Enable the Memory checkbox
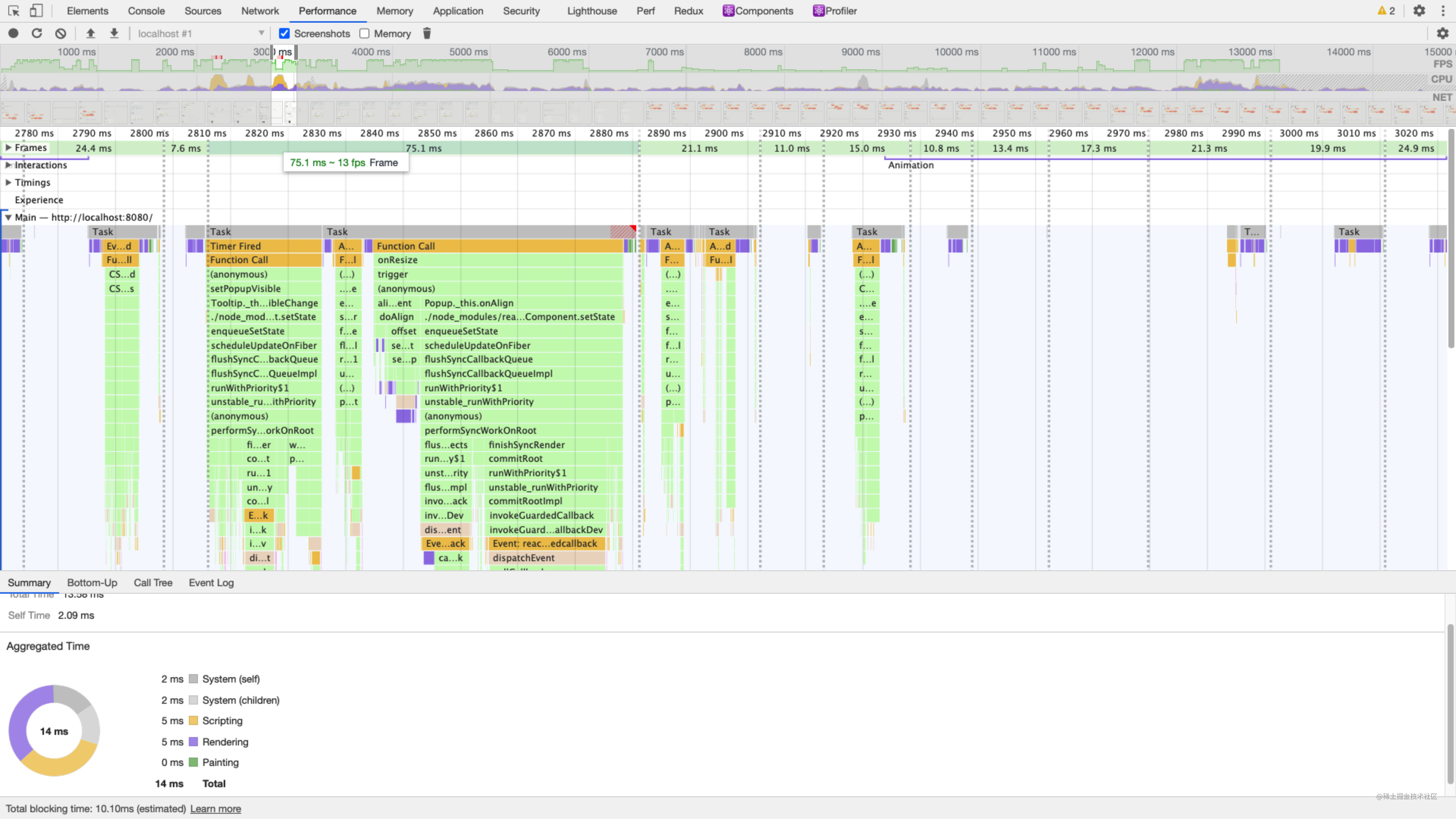 point(364,33)
